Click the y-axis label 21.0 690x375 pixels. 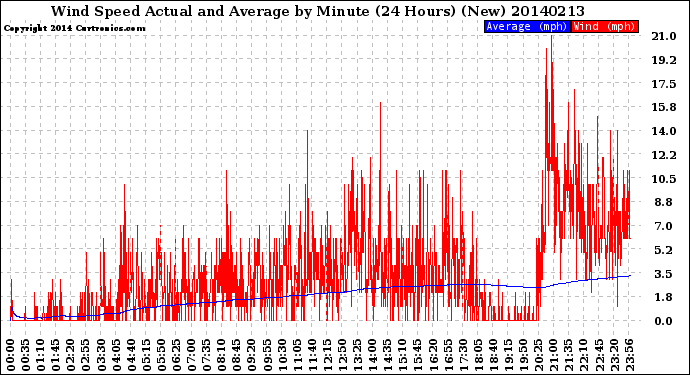click(664, 36)
